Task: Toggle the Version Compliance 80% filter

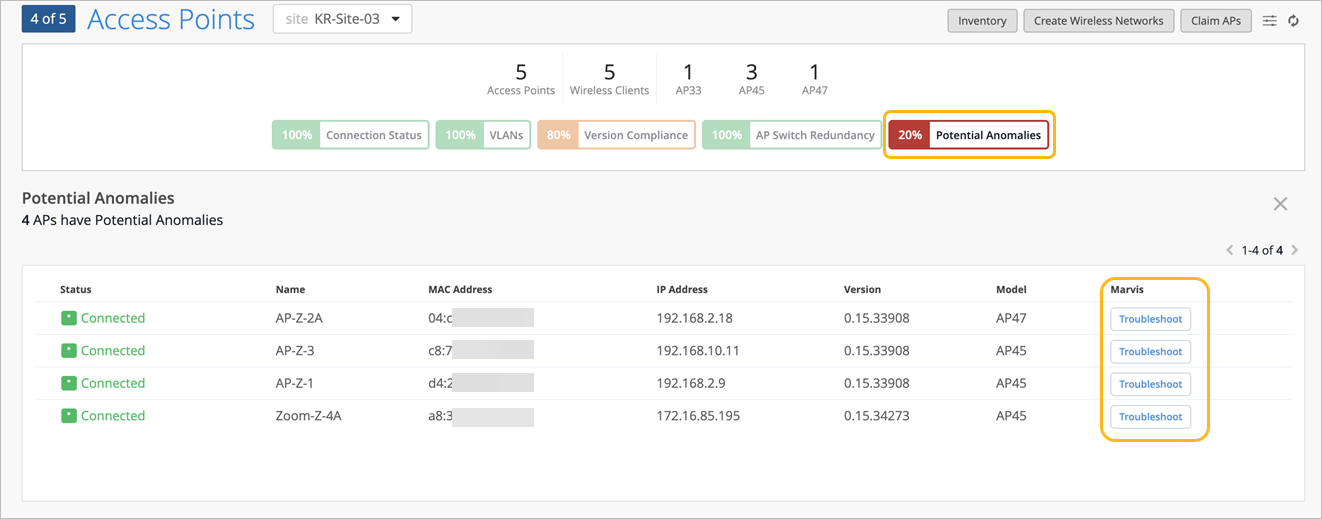Action: (x=616, y=135)
